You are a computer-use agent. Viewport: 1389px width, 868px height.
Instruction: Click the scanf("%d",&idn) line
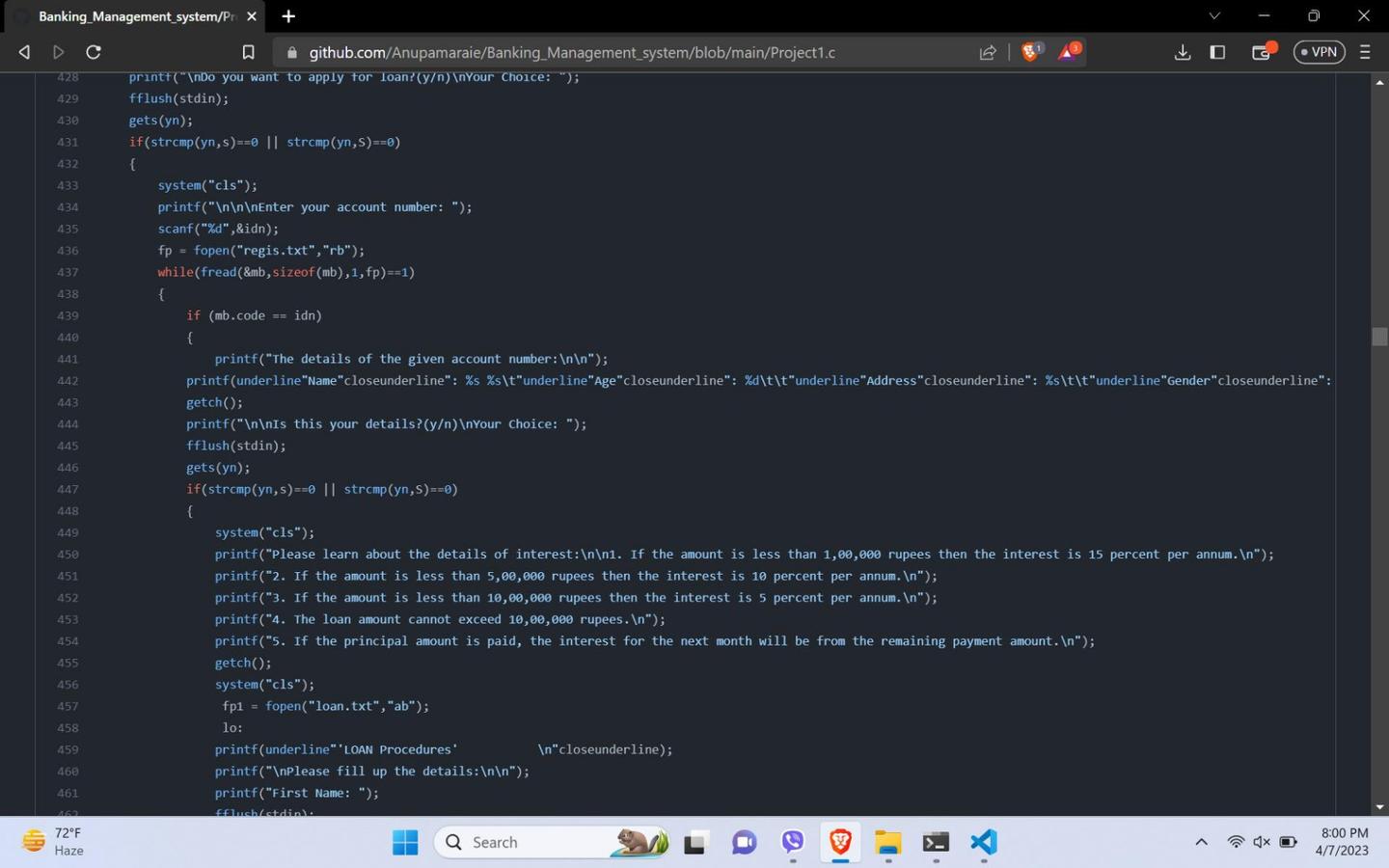click(x=218, y=229)
